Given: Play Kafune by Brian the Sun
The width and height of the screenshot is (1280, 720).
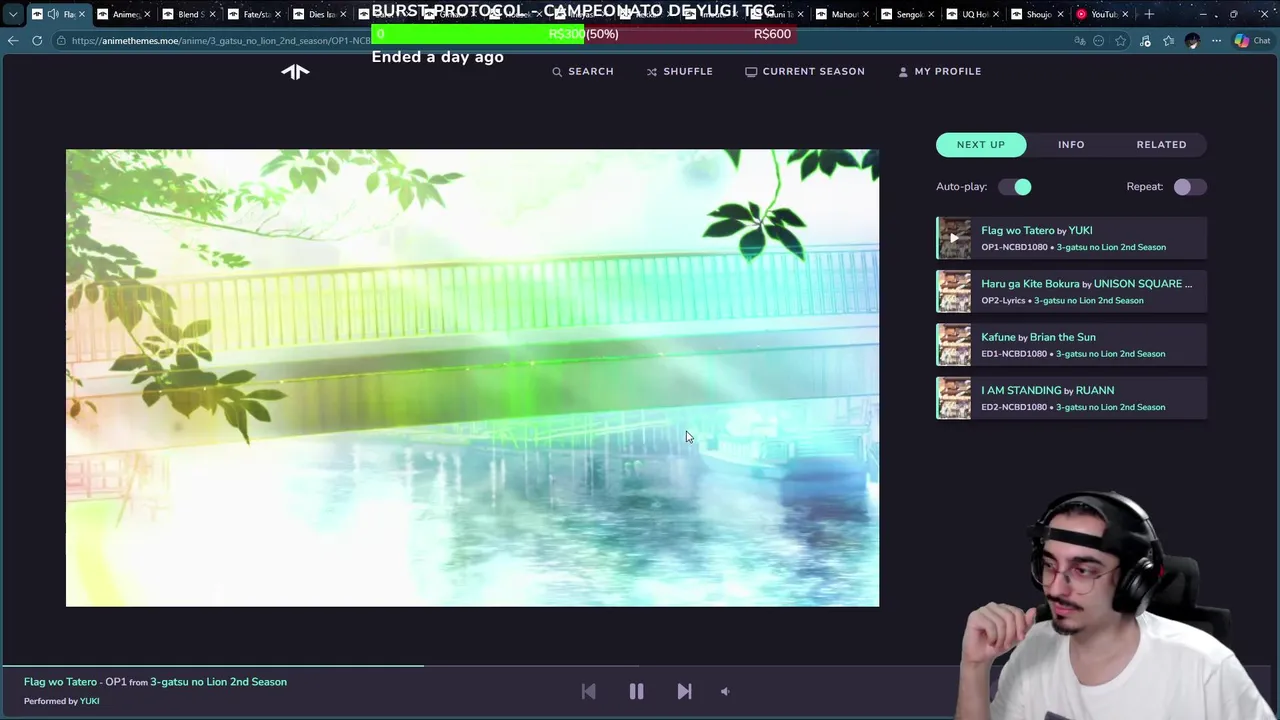Looking at the screenshot, I should (x=1072, y=345).
